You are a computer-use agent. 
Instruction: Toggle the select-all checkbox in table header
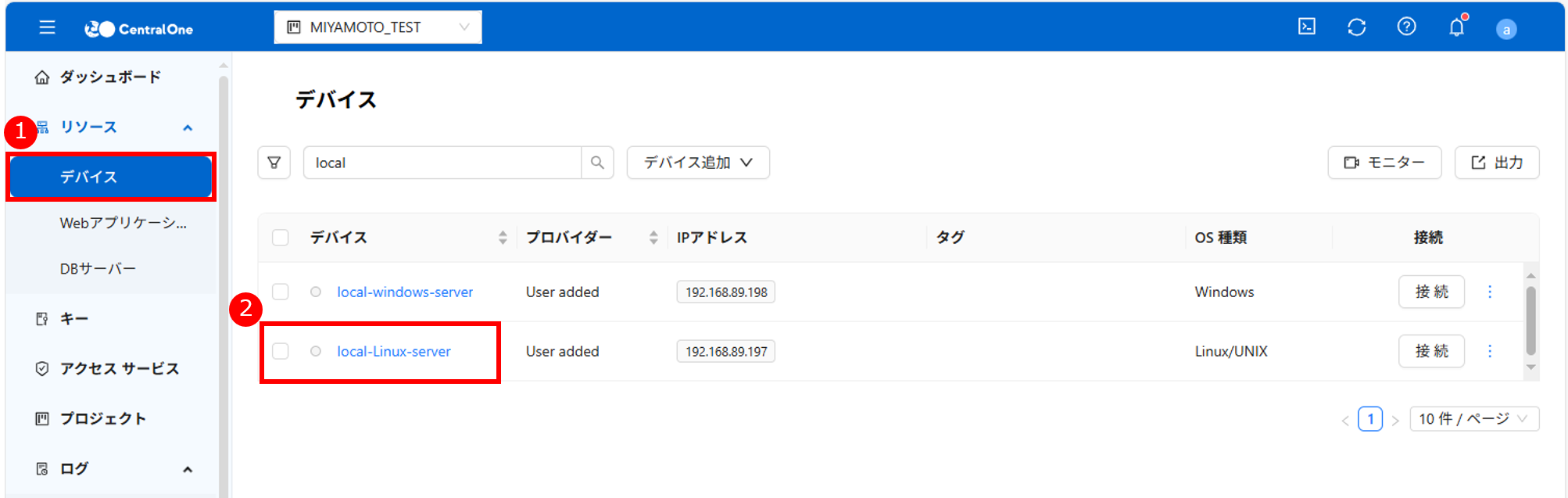[x=281, y=238]
